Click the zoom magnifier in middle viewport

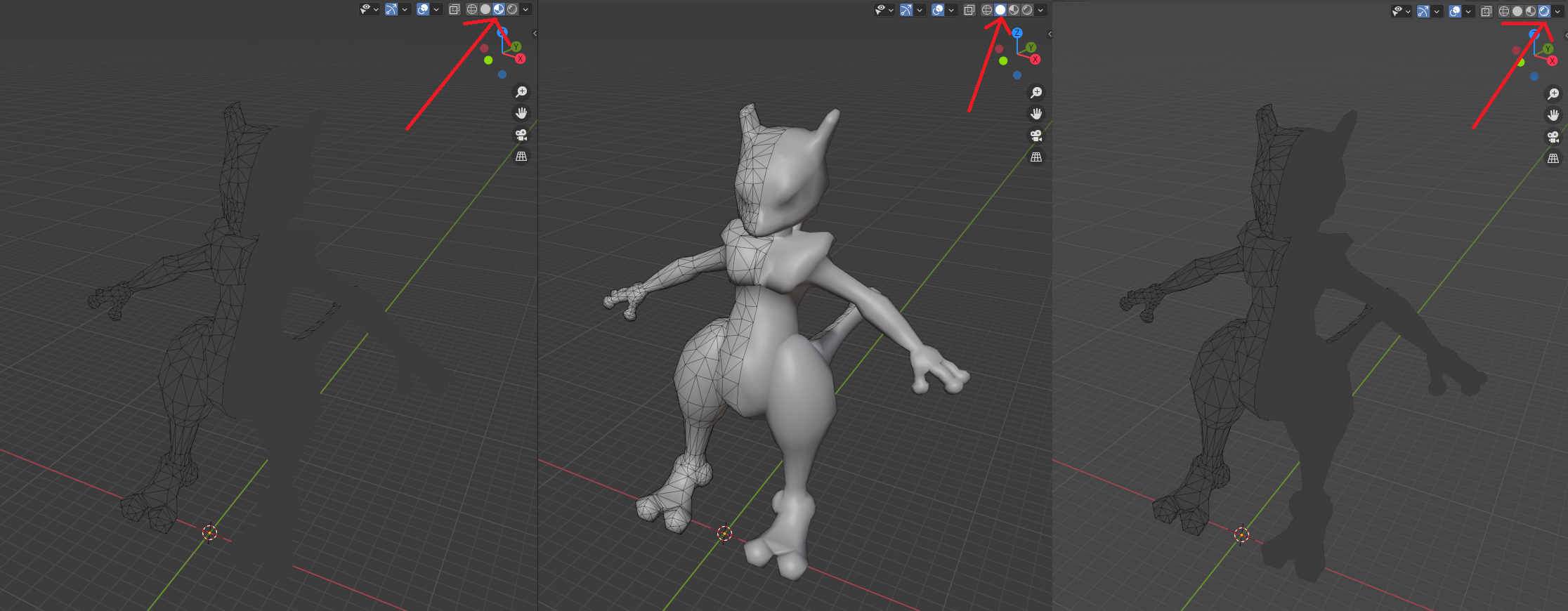pos(1036,93)
